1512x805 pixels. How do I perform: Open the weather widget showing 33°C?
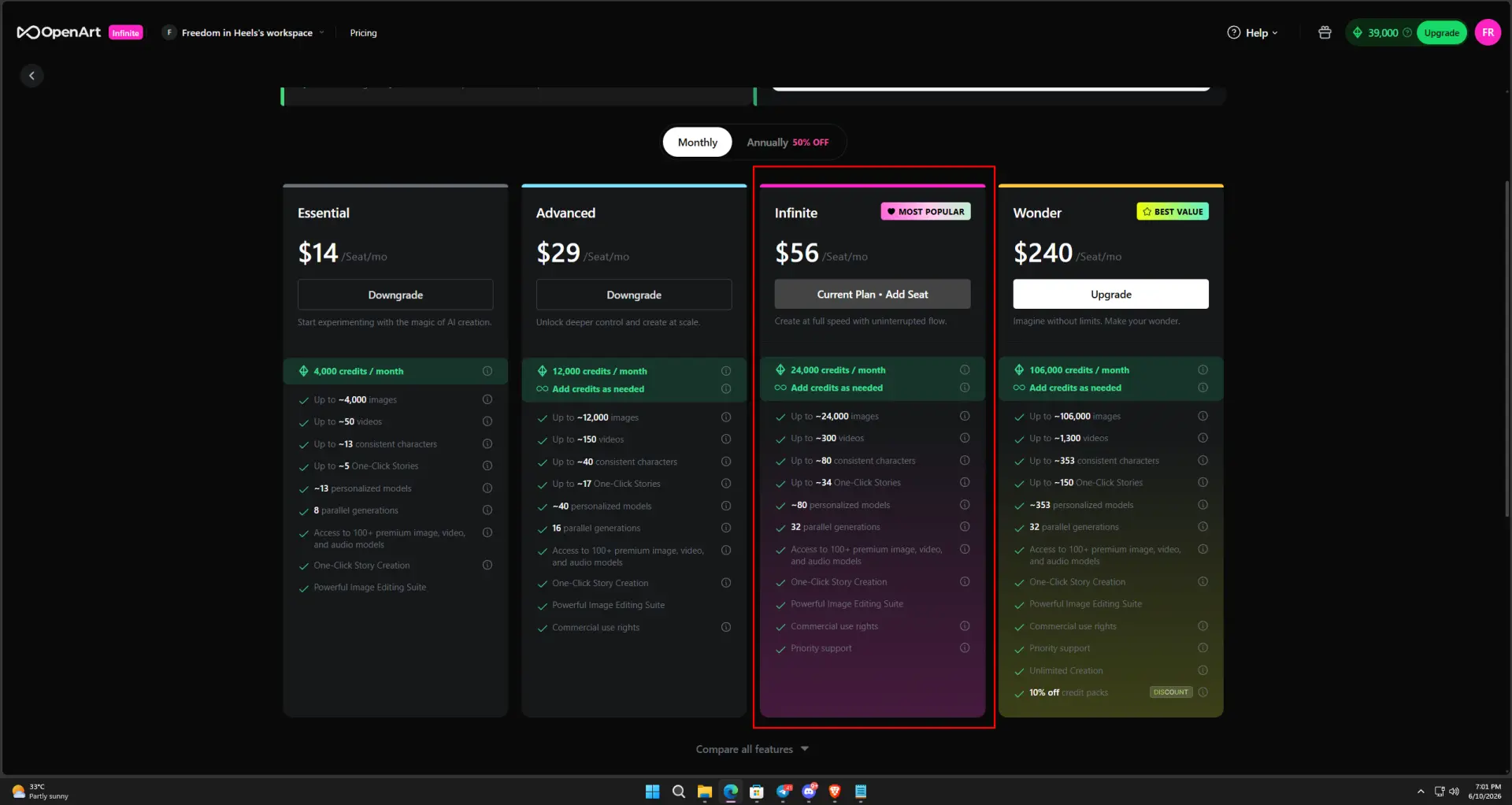(x=41, y=792)
